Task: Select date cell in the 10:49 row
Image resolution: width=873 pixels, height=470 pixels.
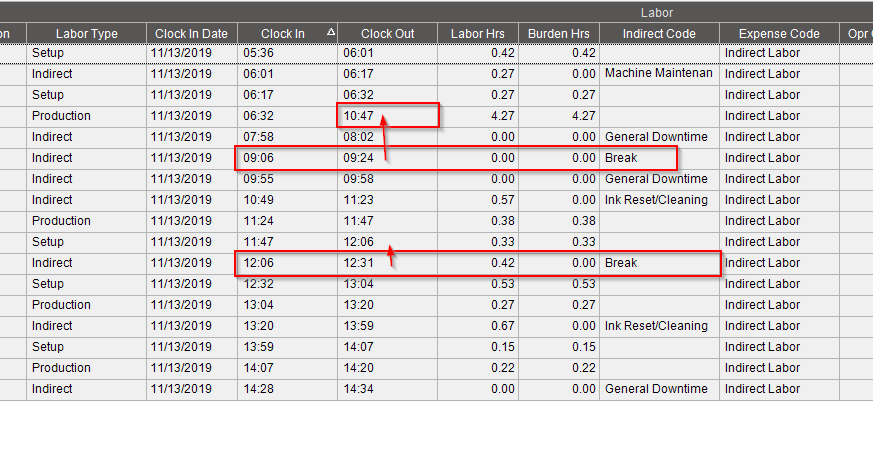Action: coord(192,200)
